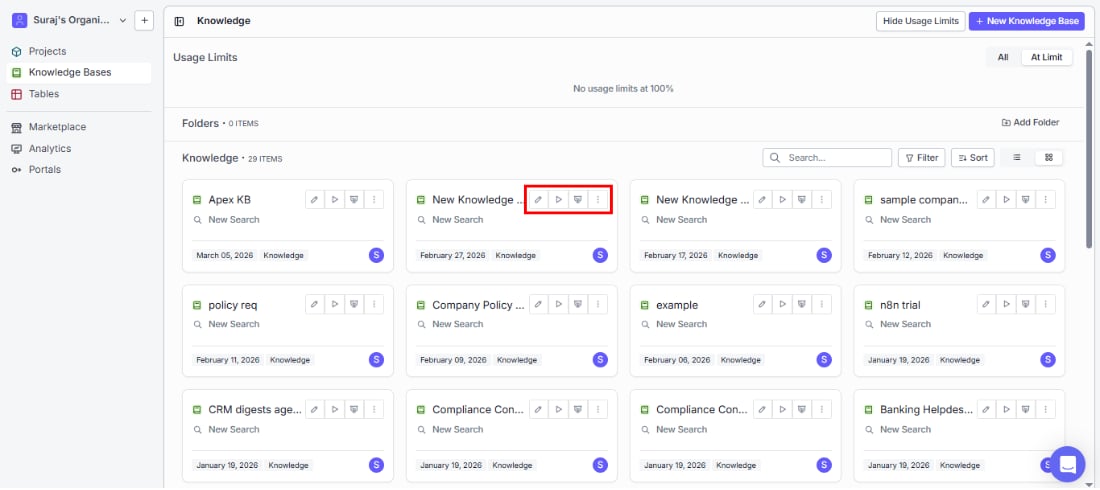Open more options on February 27, 2026 card
The image size is (1100, 490).
click(598, 199)
